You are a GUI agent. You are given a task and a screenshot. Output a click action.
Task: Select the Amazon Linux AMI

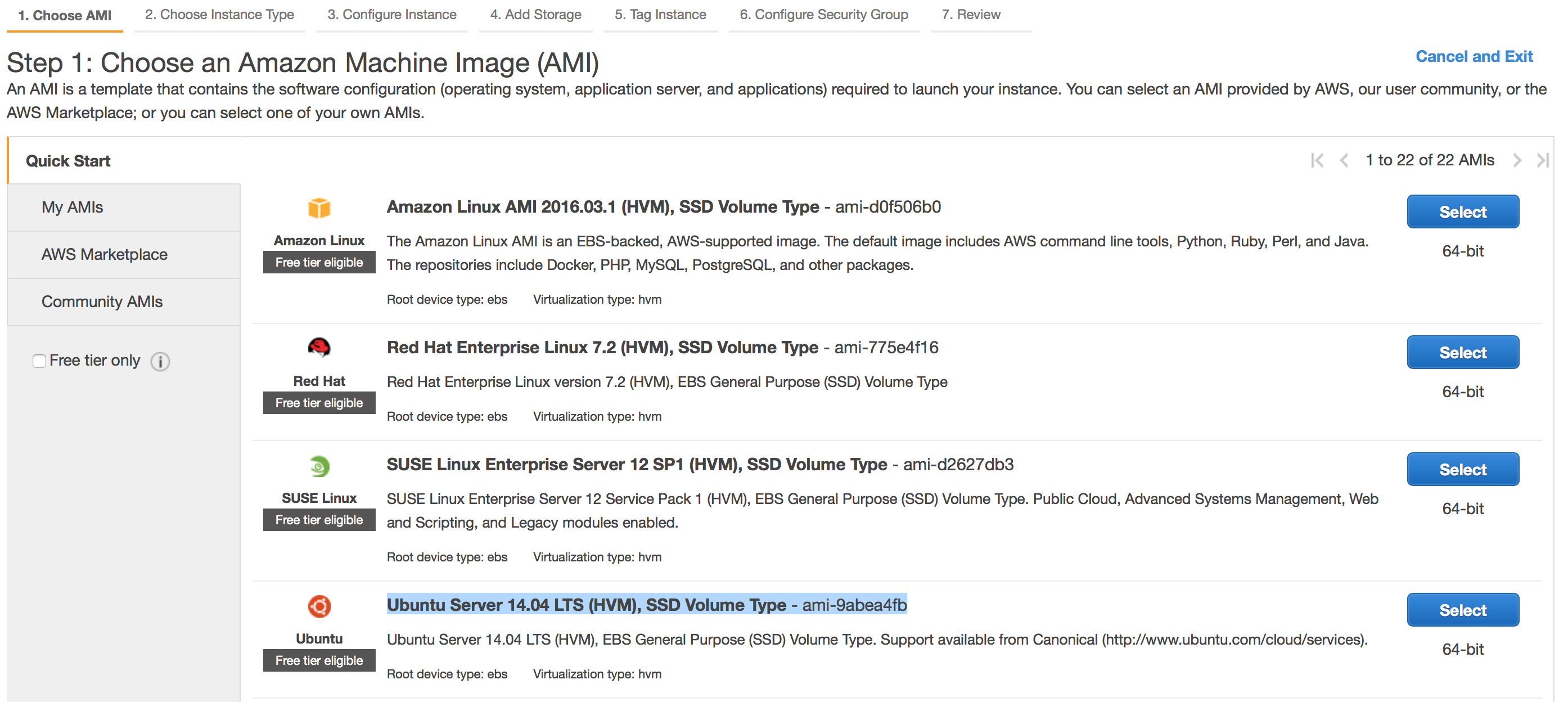click(1462, 211)
